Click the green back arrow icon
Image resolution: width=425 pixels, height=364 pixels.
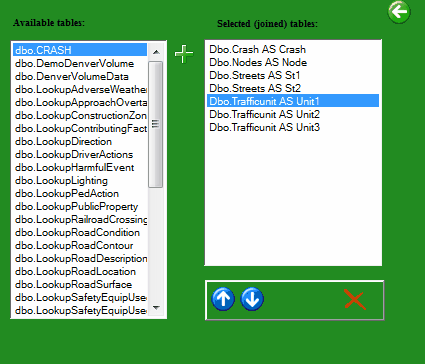pos(399,12)
